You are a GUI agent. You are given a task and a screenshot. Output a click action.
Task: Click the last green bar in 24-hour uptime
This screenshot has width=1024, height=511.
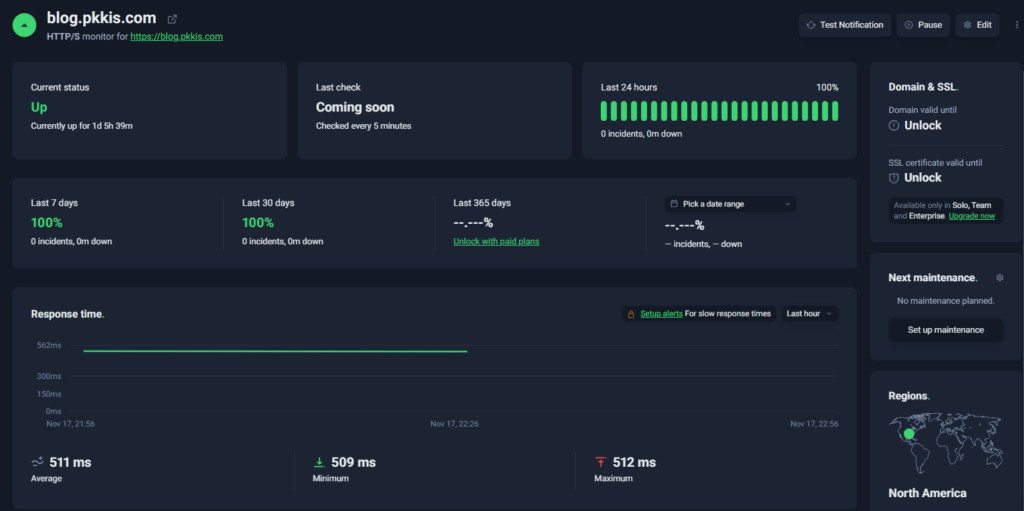click(834, 111)
